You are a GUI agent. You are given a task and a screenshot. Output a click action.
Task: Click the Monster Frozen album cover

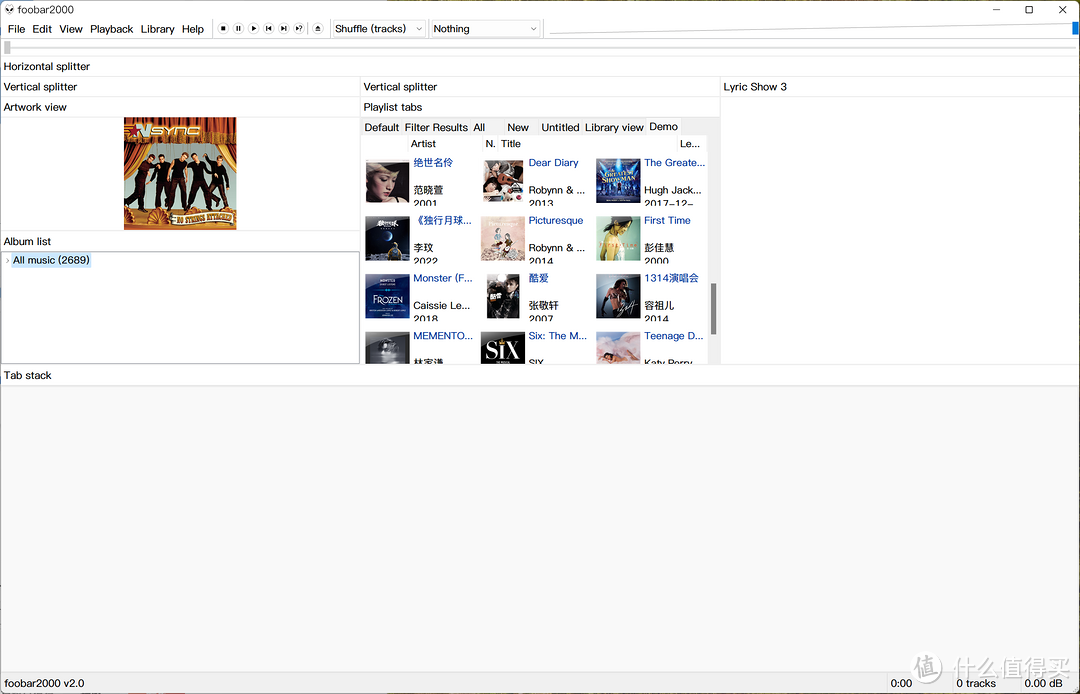tap(387, 297)
